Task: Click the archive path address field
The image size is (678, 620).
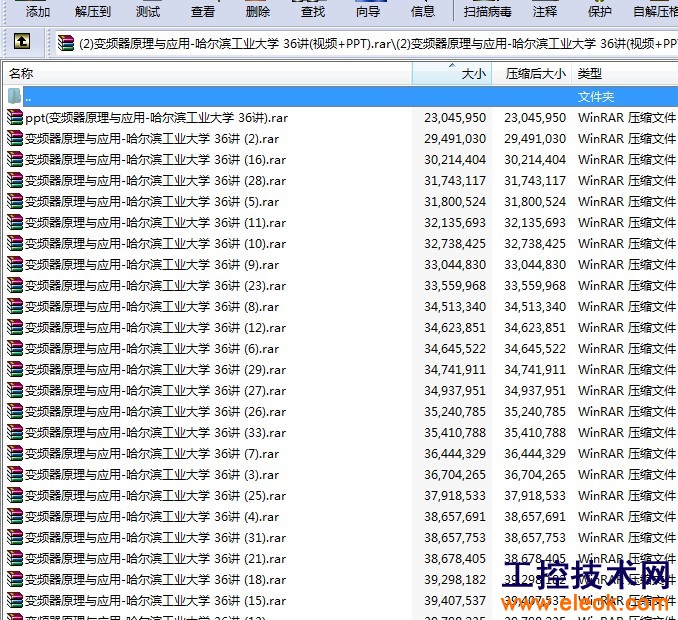Action: (x=367, y=43)
